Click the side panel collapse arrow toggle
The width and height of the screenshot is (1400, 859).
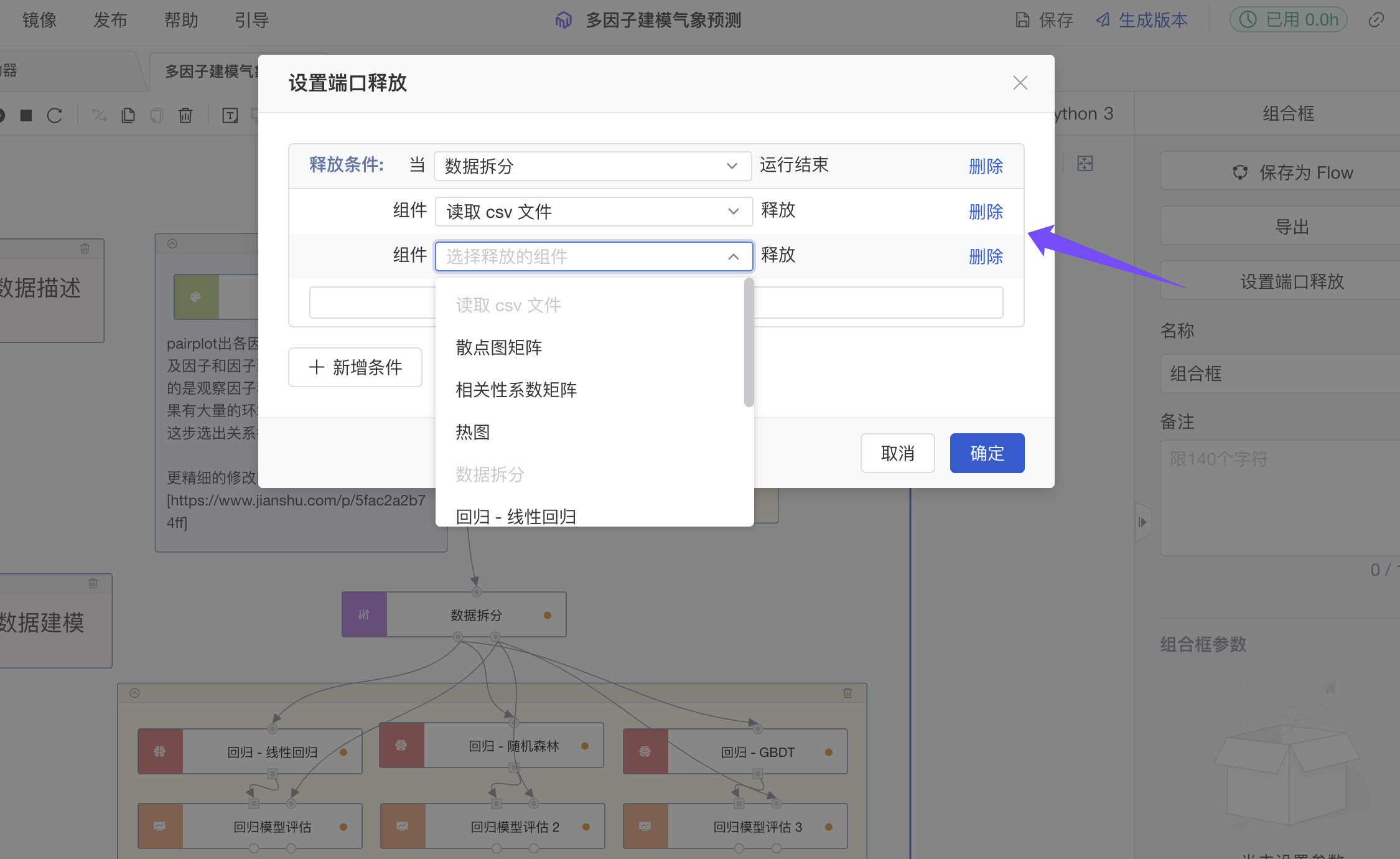pyautogui.click(x=1142, y=522)
